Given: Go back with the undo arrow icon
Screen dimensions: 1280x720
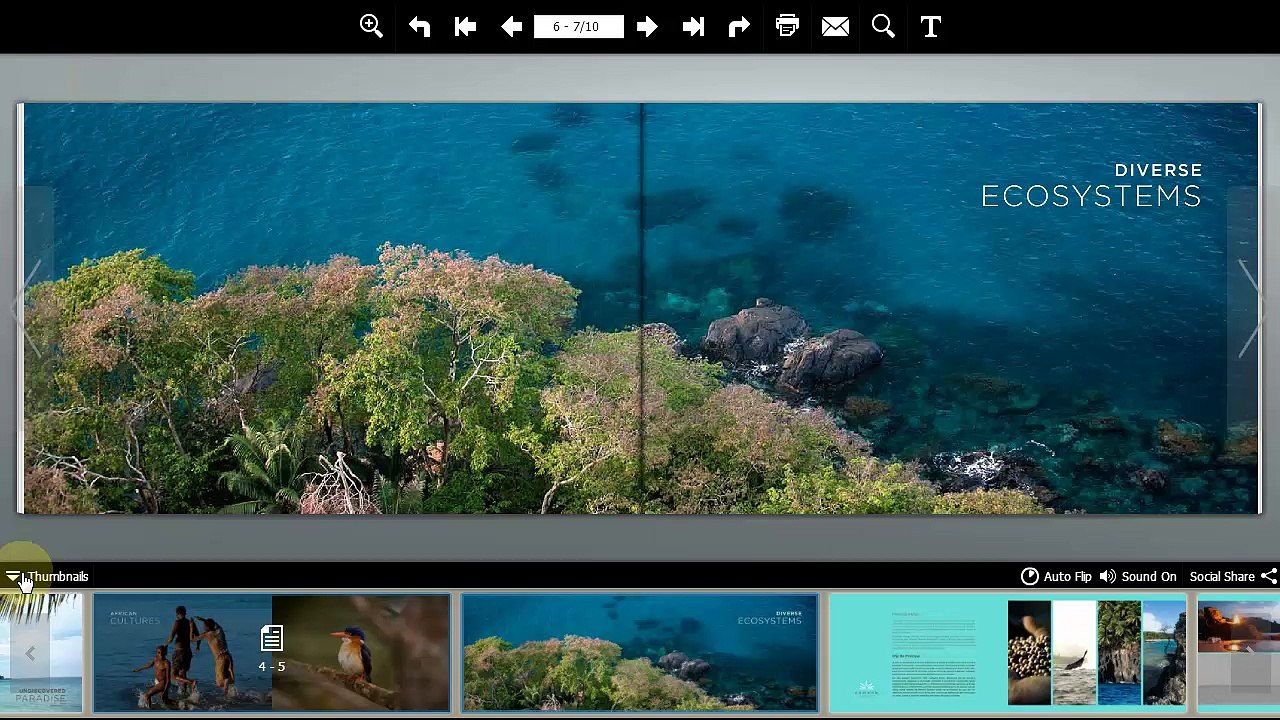Looking at the screenshot, I should tap(419, 27).
